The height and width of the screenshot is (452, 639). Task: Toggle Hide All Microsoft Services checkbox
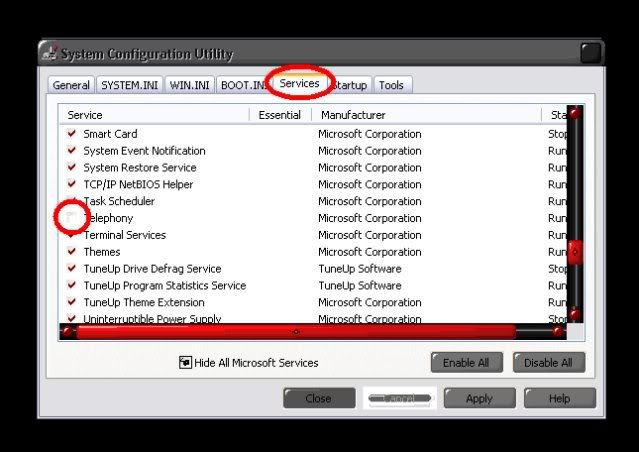pos(185,363)
